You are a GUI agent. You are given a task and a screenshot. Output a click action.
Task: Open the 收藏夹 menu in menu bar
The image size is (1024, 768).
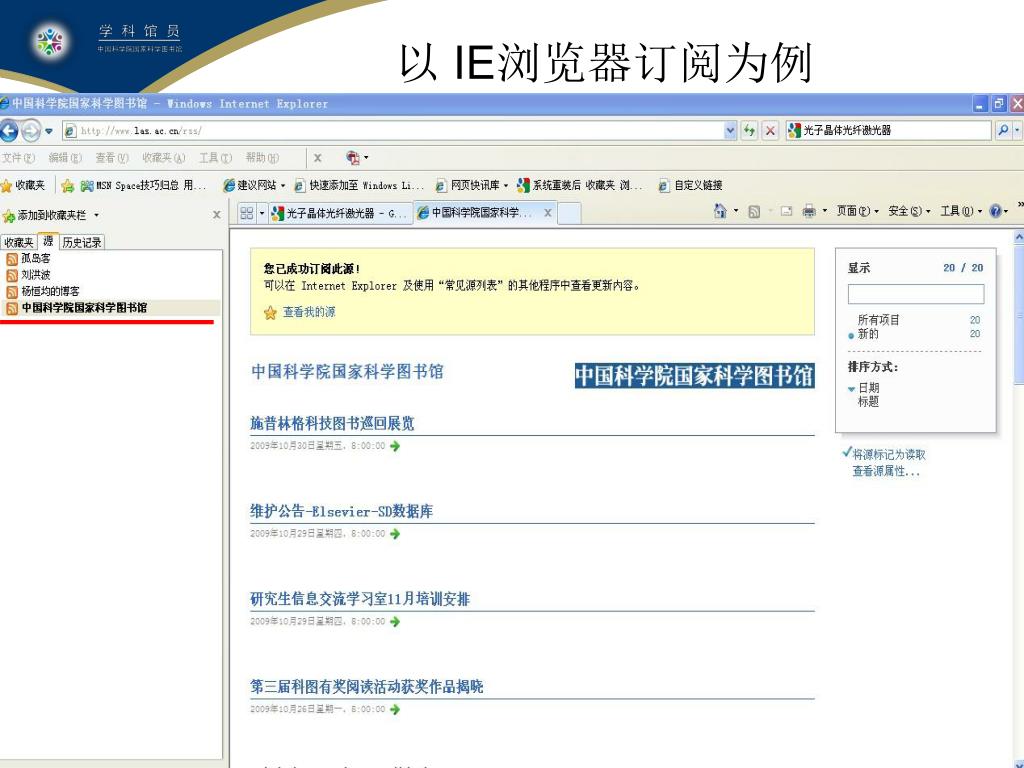point(163,158)
